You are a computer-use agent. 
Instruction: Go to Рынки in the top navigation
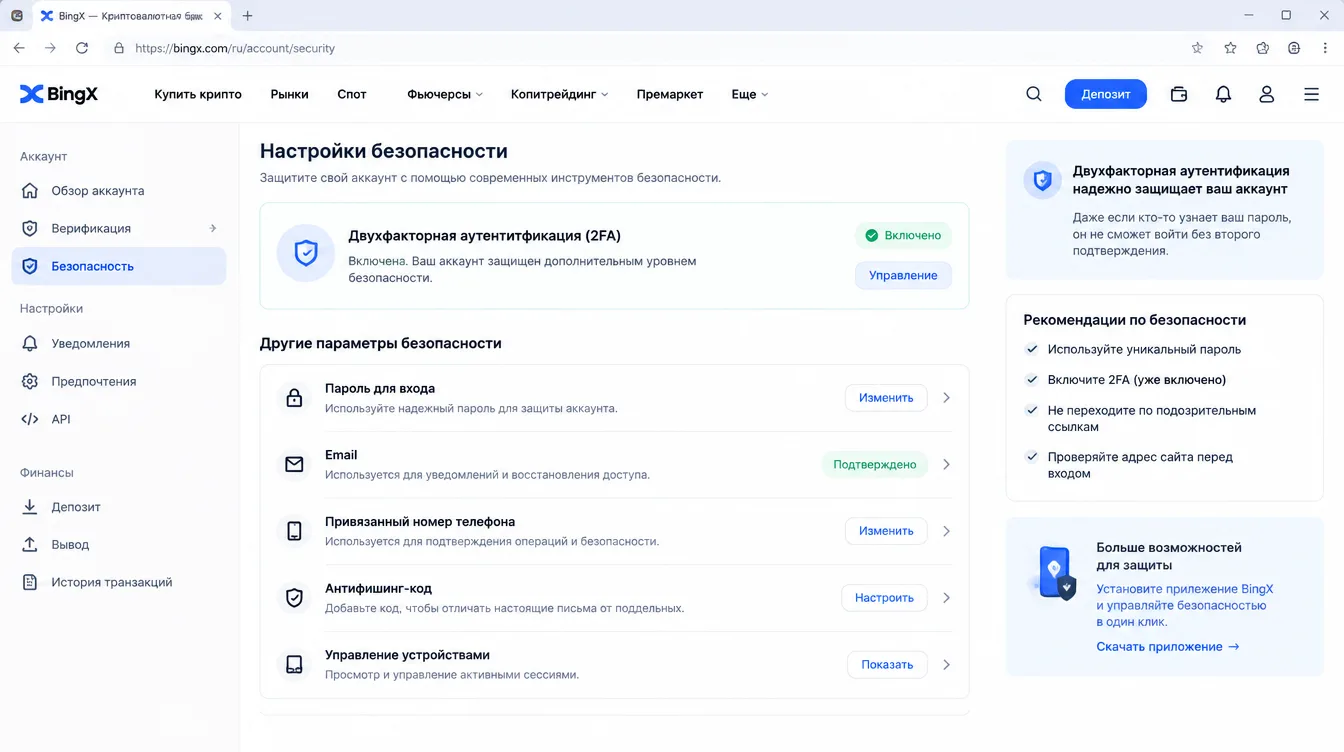pos(289,94)
